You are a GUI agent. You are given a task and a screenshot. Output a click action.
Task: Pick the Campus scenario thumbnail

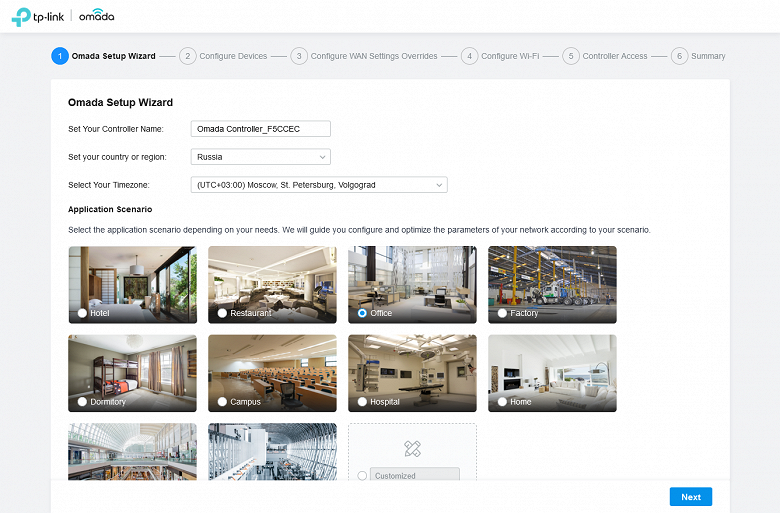[x=272, y=373]
